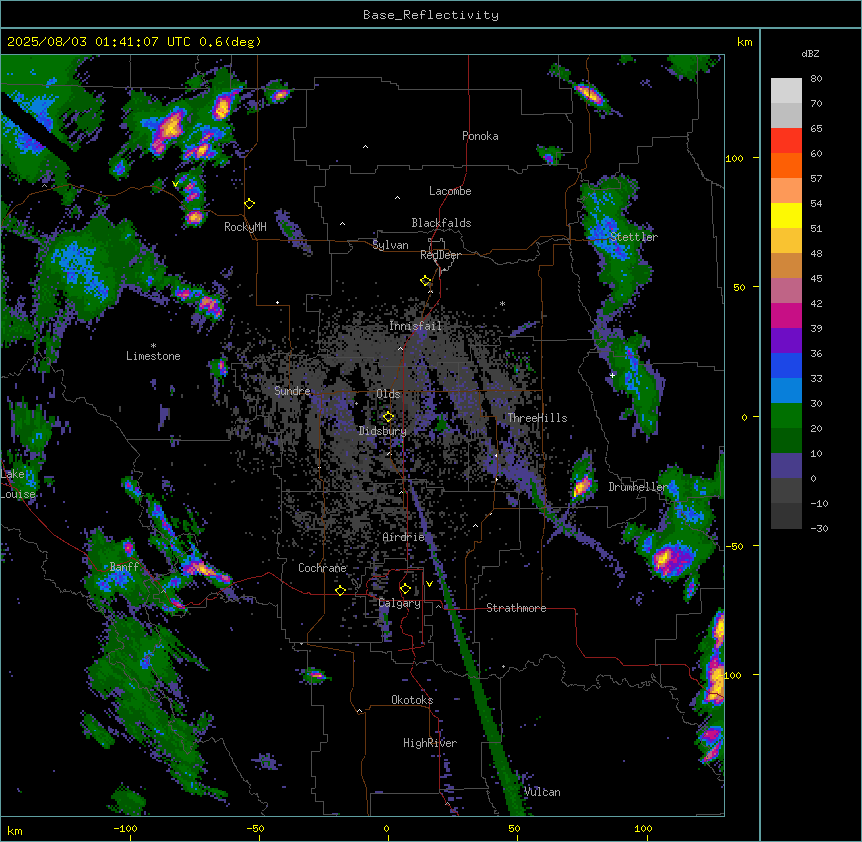The height and width of the screenshot is (842, 862).
Task: Click the Base_Reflectivity title
Action: (x=431, y=15)
